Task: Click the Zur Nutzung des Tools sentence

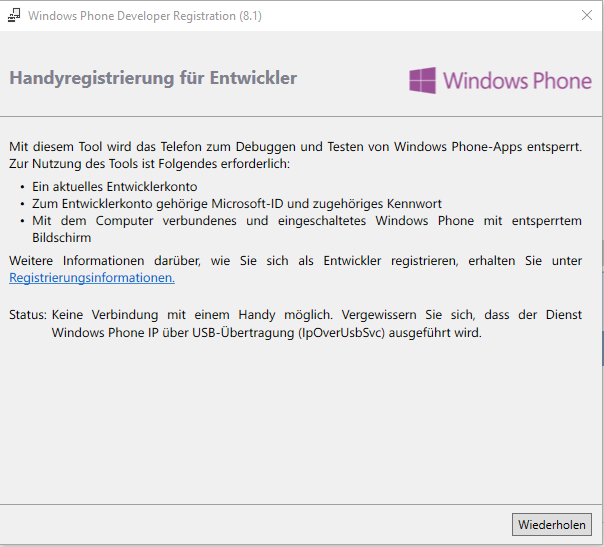Action: coord(149,164)
